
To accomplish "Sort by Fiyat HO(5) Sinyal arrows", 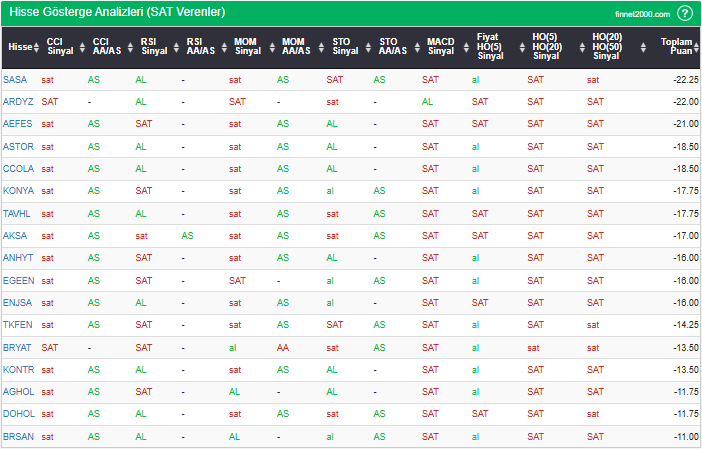I will click(x=522, y=47).
